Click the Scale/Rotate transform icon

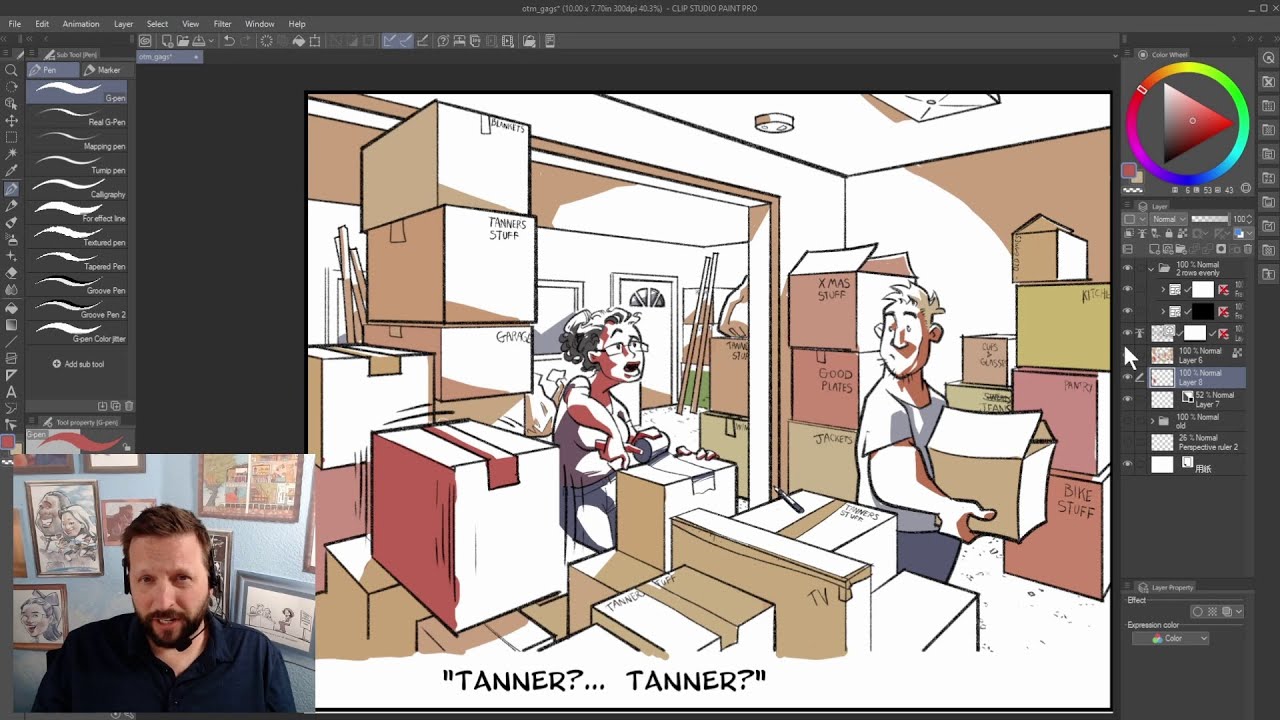tap(315, 41)
